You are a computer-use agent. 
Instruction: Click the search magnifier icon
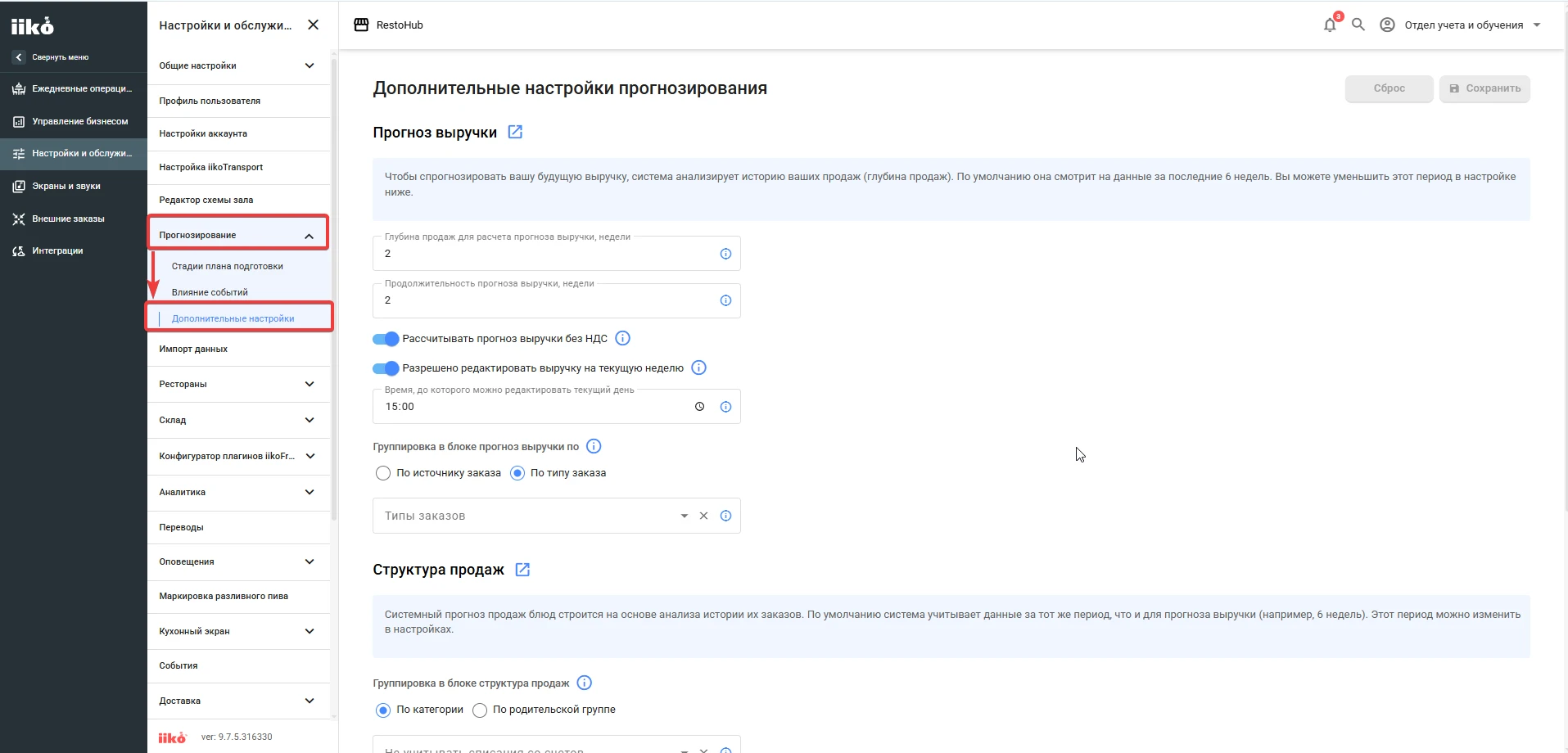1358,25
